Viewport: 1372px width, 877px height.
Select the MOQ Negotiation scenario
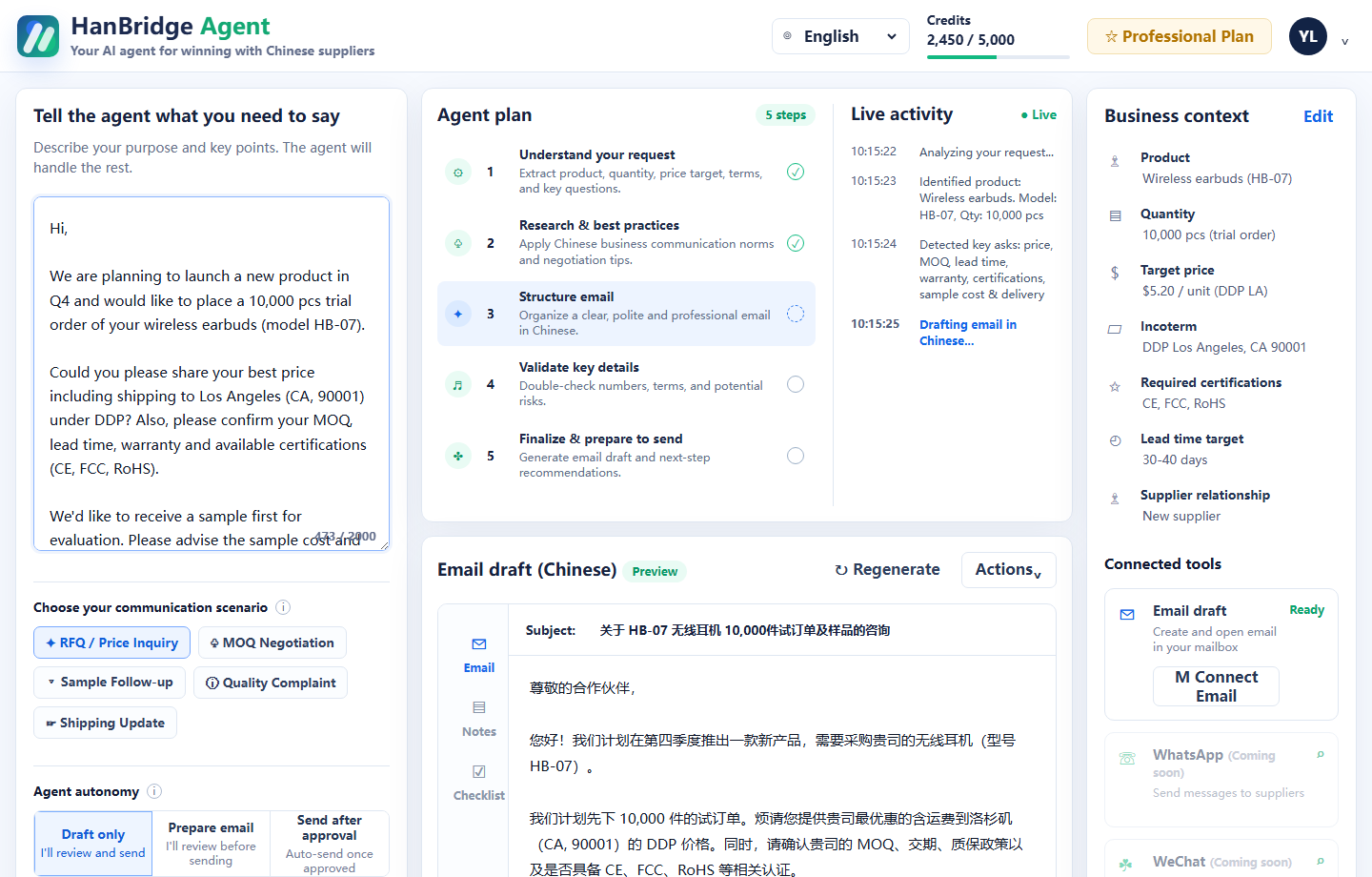click(272, 642)
